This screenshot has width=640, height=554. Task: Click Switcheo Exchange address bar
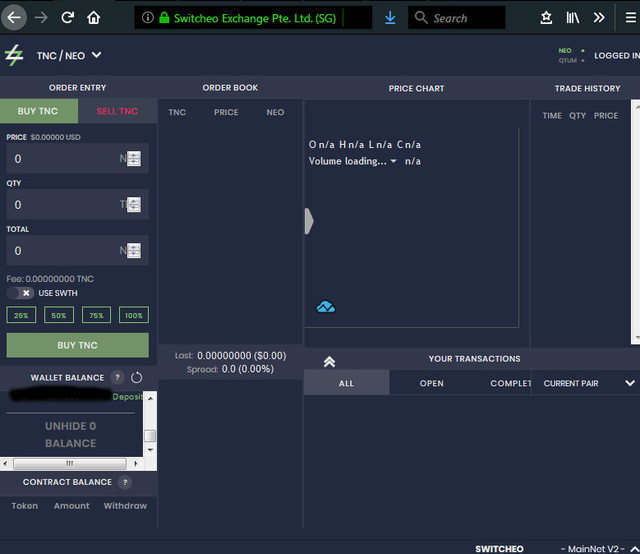[x=253, y=18]
